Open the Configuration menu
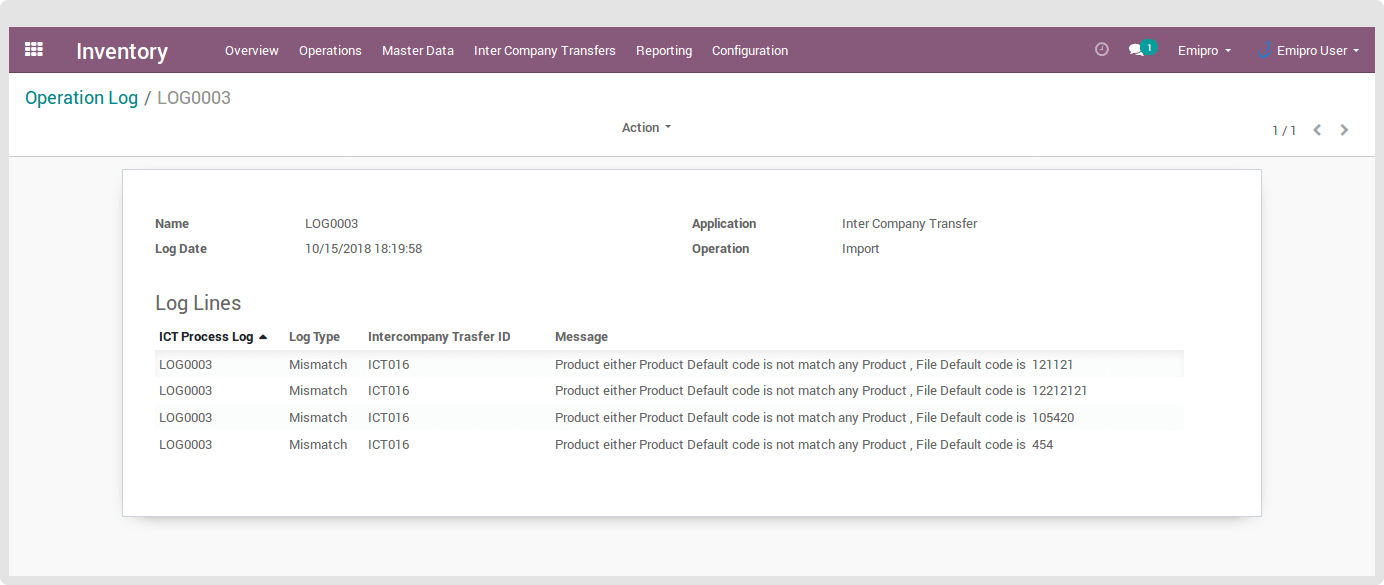 click(749, 51)
